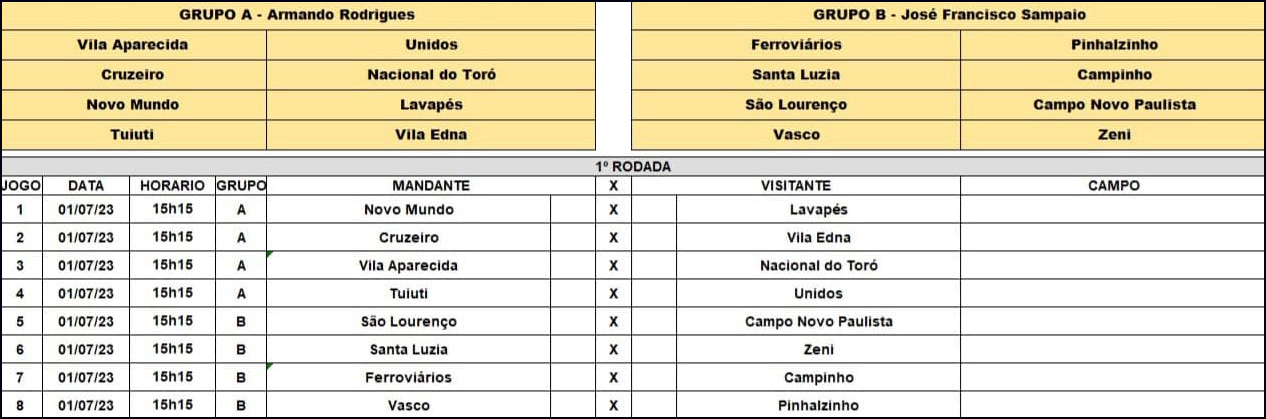Image resolution: width=1266 pixels, height=419 pixels.
Task: Click the DATA column header
Action: 86,186
